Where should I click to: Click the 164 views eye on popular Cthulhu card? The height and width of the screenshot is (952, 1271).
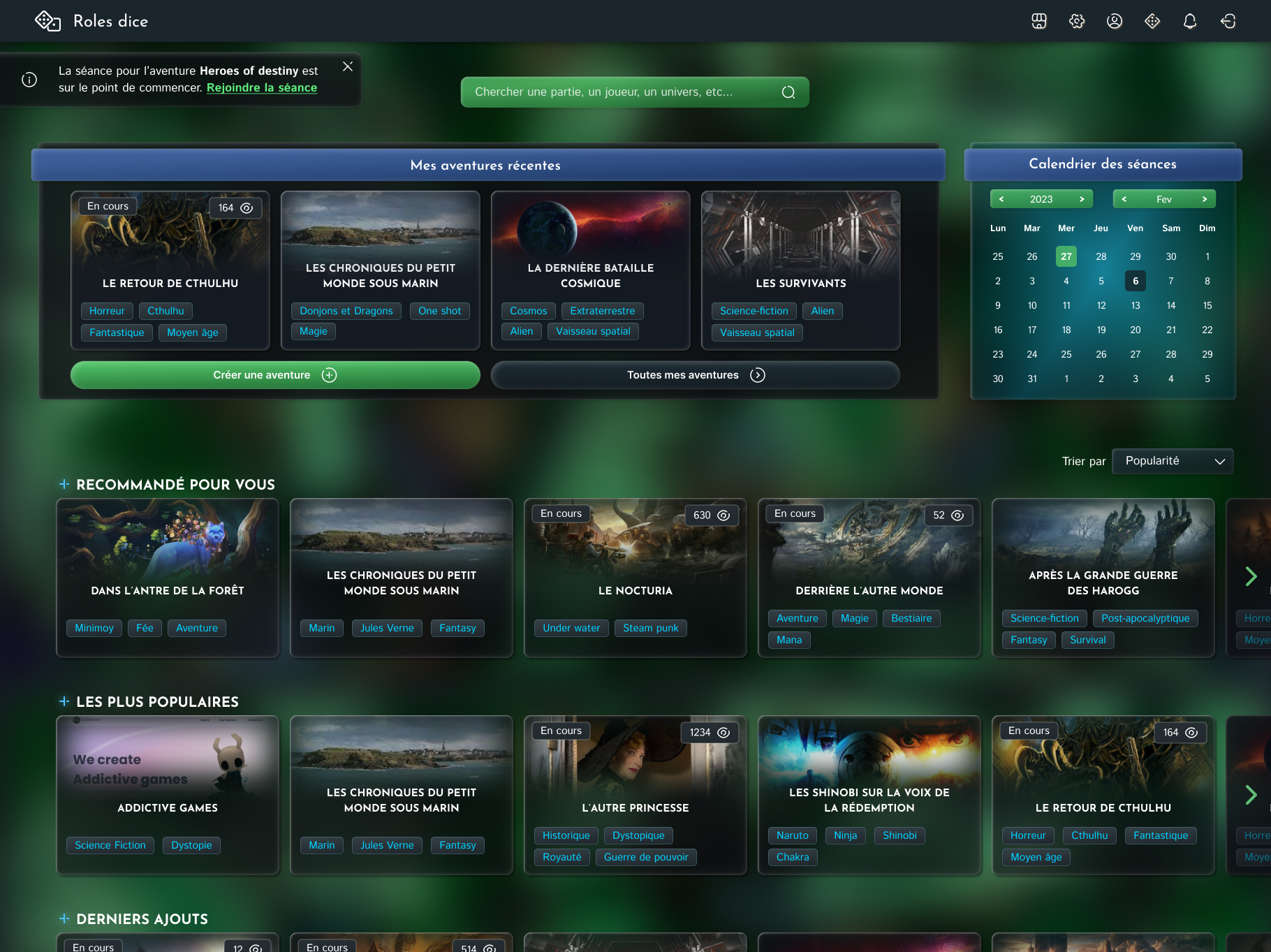pyautogui.click(x=1191, y=733)
